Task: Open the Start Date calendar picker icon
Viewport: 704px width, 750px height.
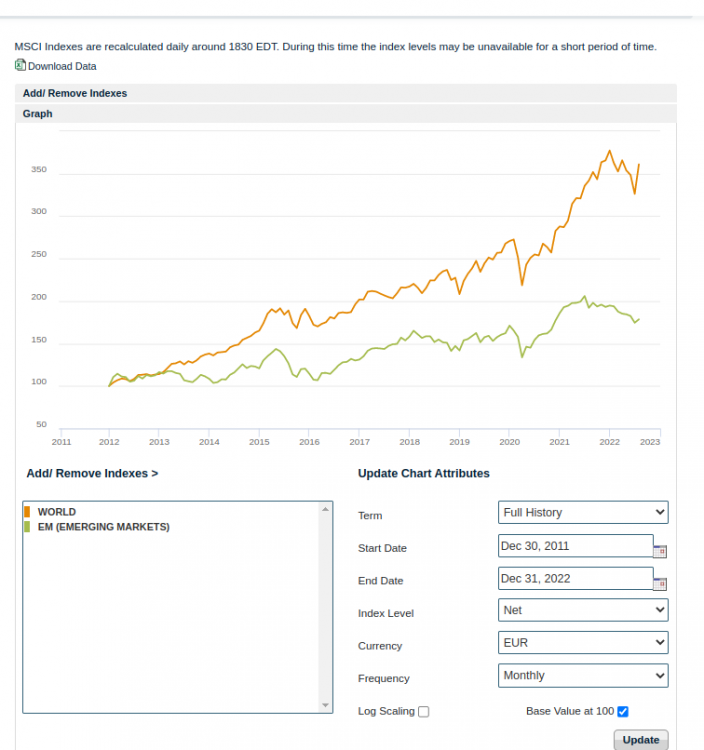Action: [x=660, y=550]
